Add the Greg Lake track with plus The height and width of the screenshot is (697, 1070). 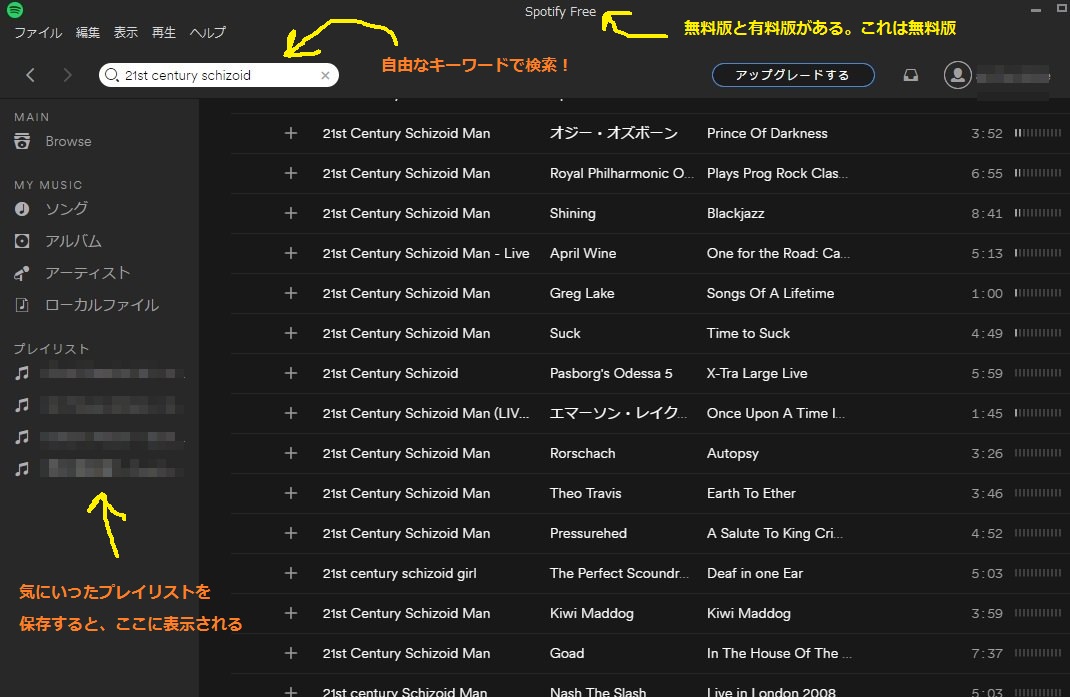click(291, 293)
